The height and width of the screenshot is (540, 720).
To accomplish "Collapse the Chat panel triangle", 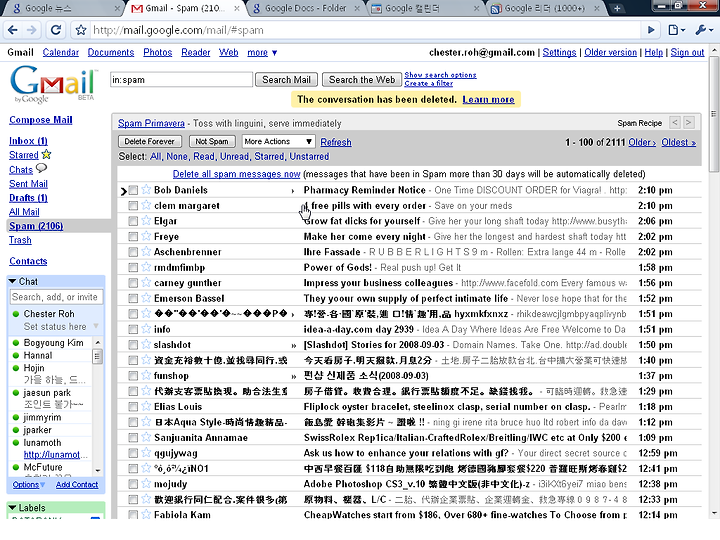I will tap(12, 281).
